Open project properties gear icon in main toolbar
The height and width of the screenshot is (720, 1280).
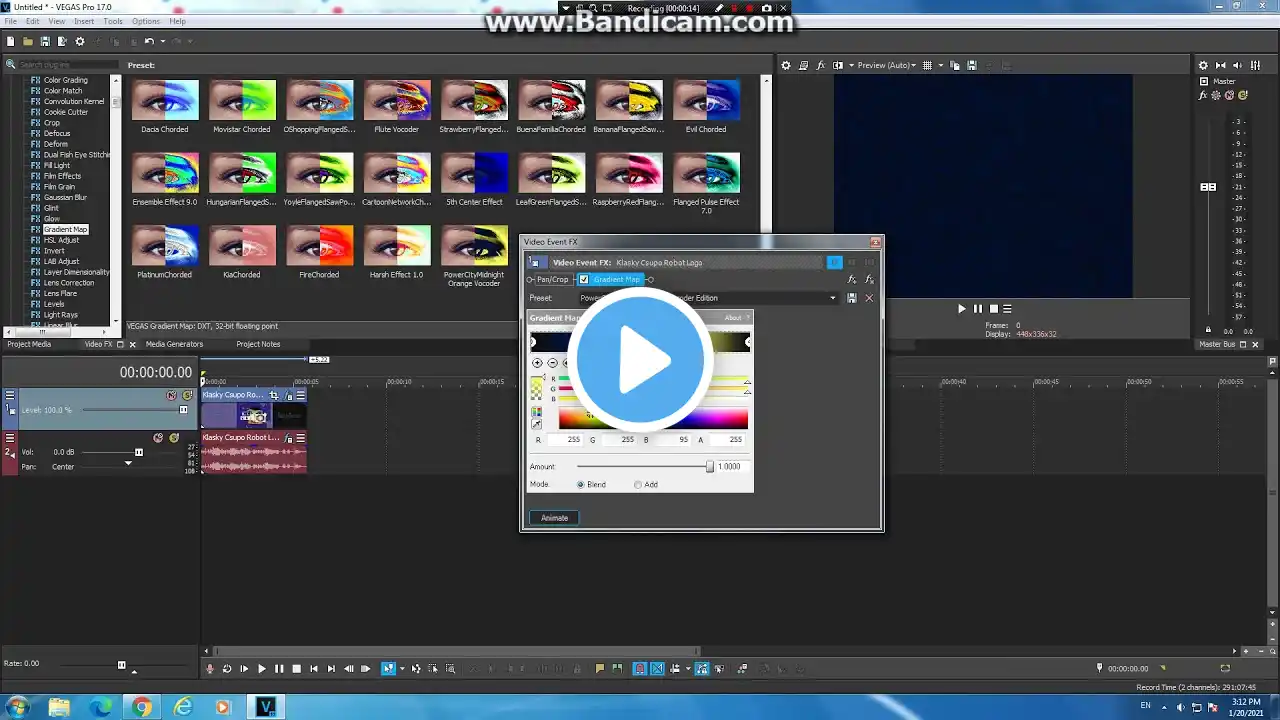pos(80,41)
